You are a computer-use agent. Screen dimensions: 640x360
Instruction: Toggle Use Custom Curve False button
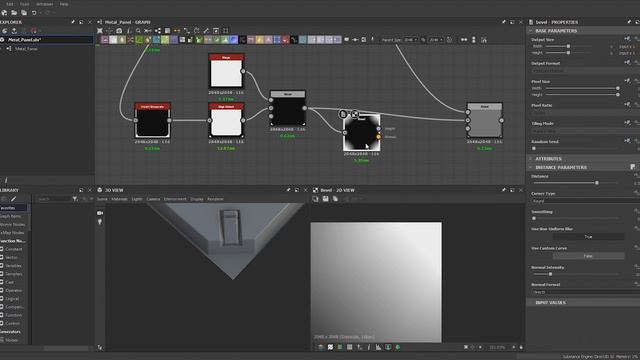point(588,256)
